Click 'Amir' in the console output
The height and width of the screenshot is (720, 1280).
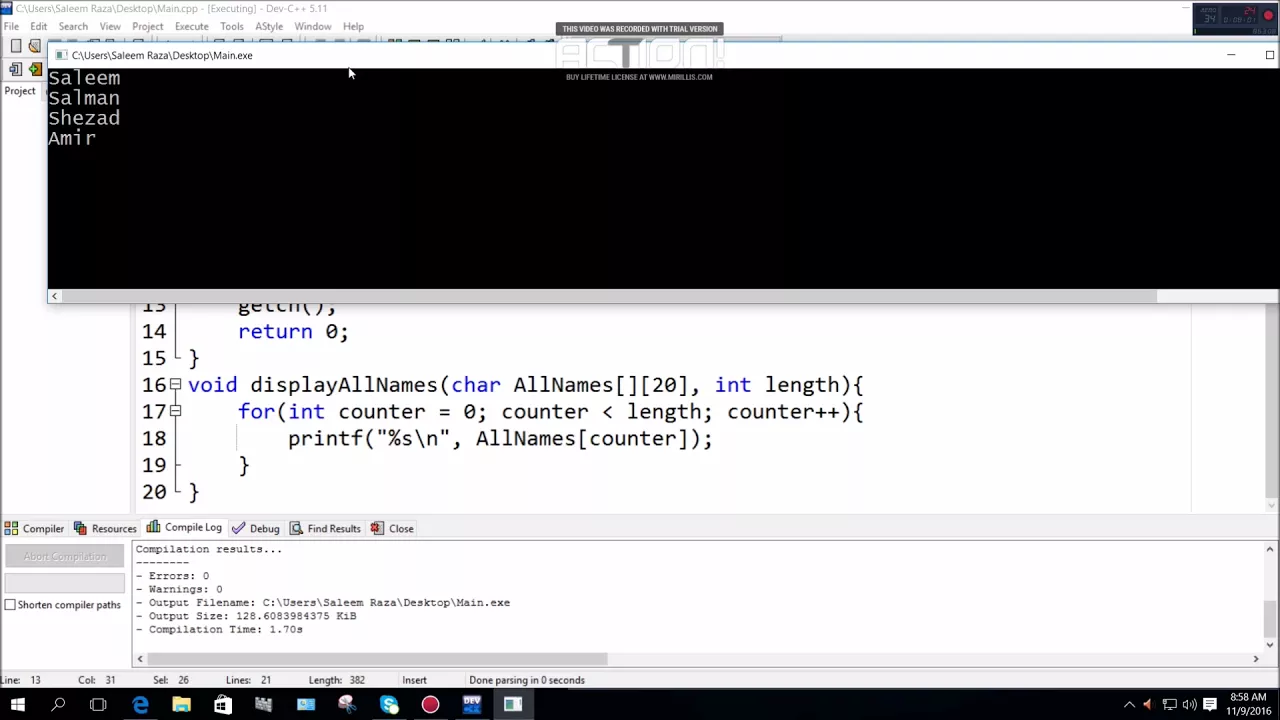[72, 138]
